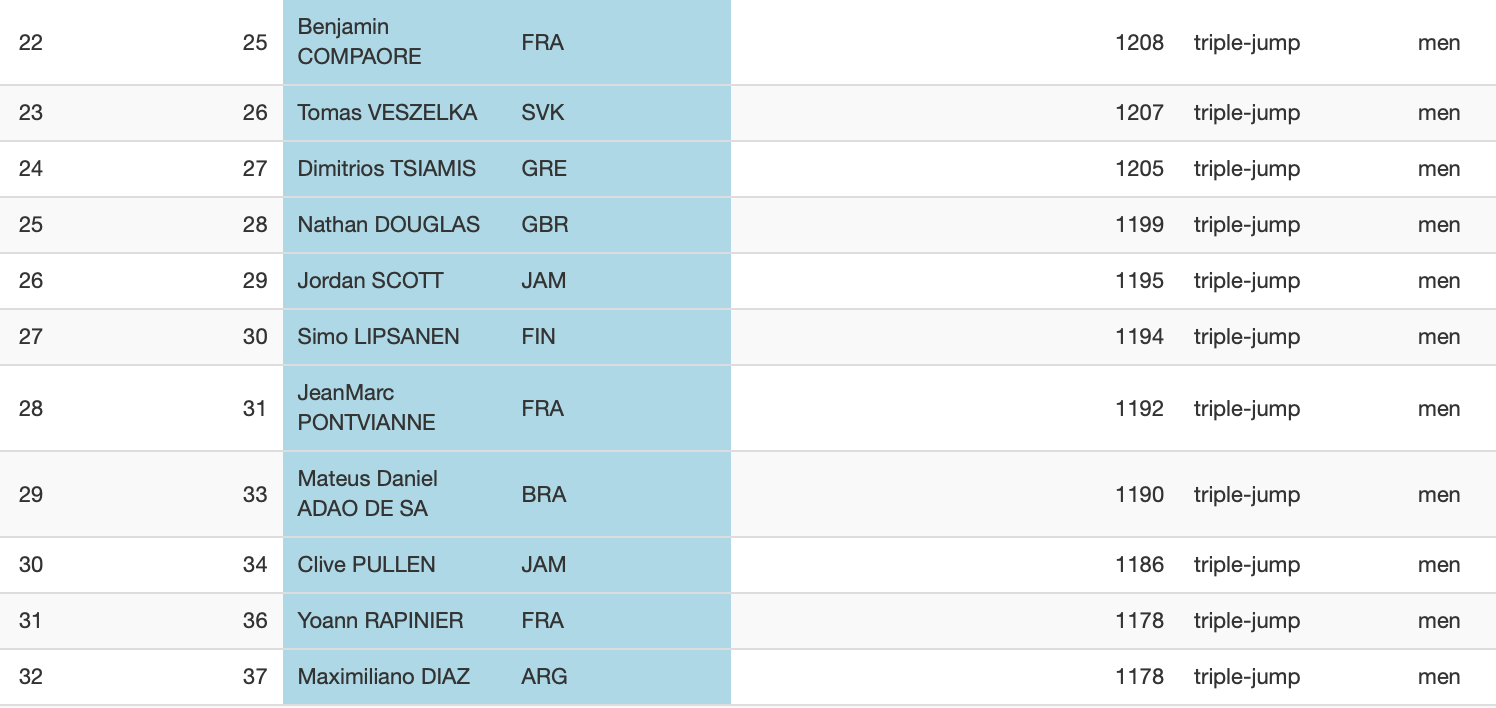Select Maximiliano DIAZ name cell

[x=383, y=677]
